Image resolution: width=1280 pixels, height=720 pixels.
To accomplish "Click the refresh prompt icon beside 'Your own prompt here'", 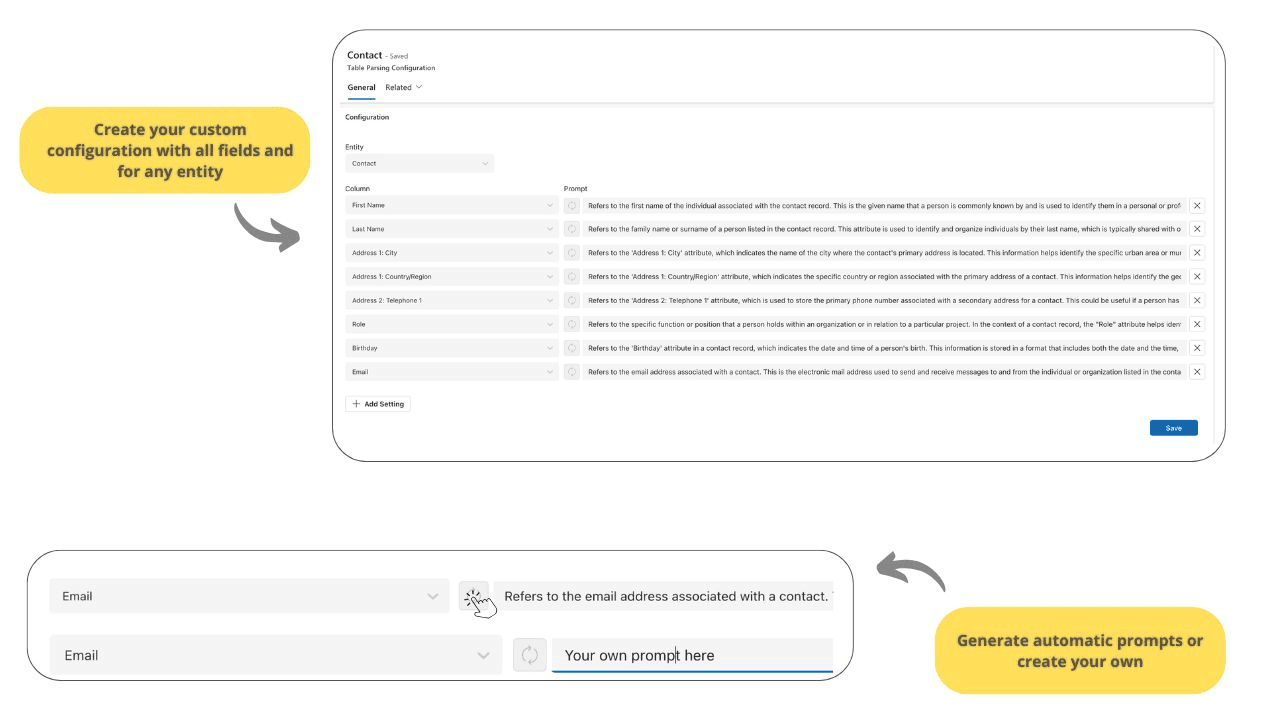I will (x=529, y=655).
